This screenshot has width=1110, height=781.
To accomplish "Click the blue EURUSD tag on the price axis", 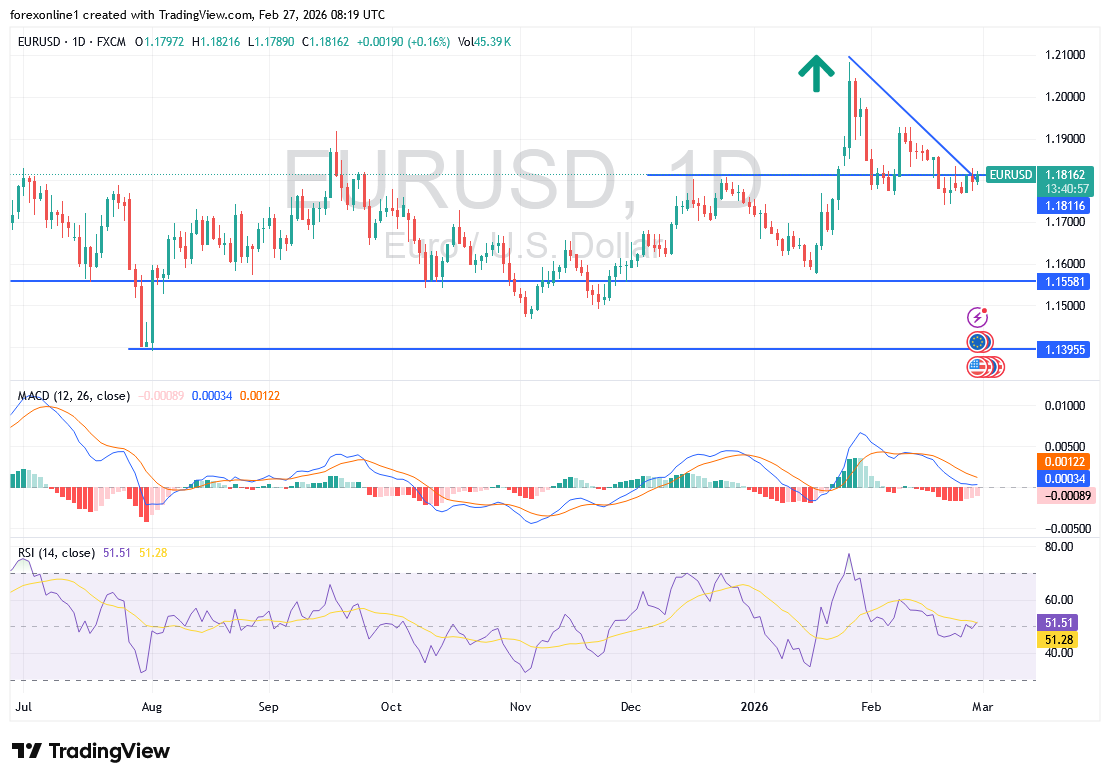I will [x=1011, y=174].
